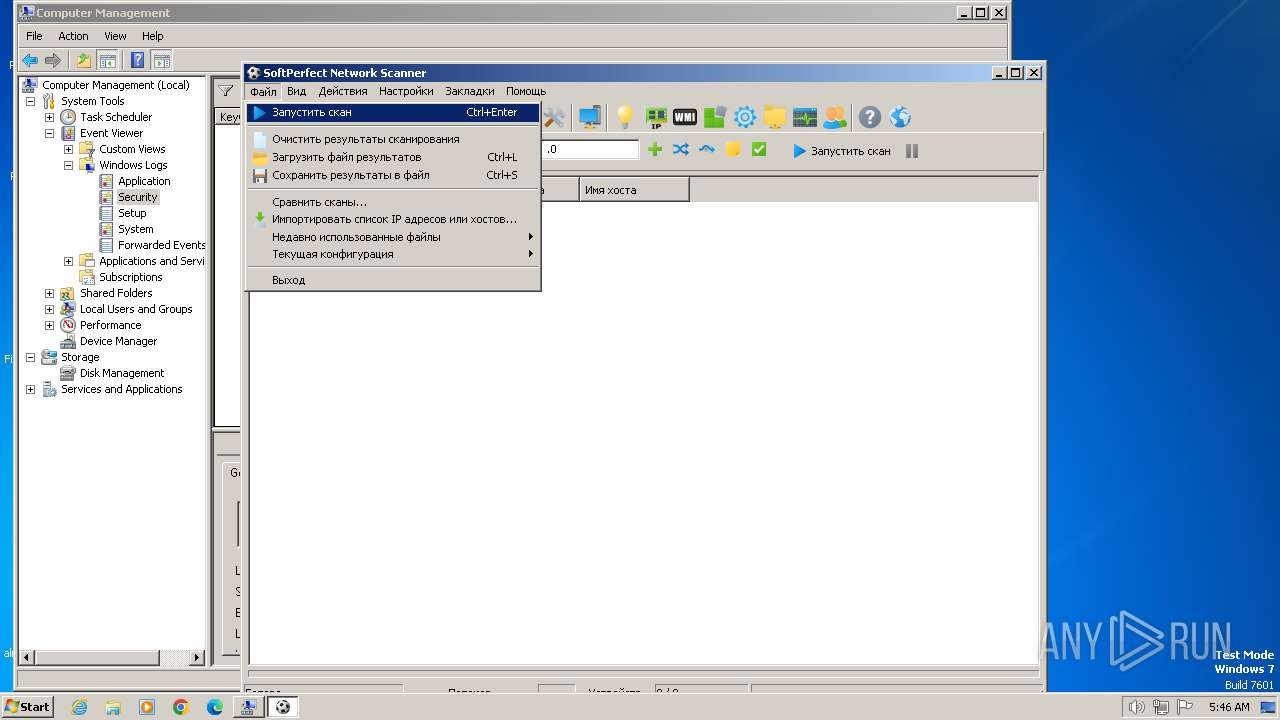Open the Закладки menu
The image size is (1280, 720).
click(x=470, y=91)
